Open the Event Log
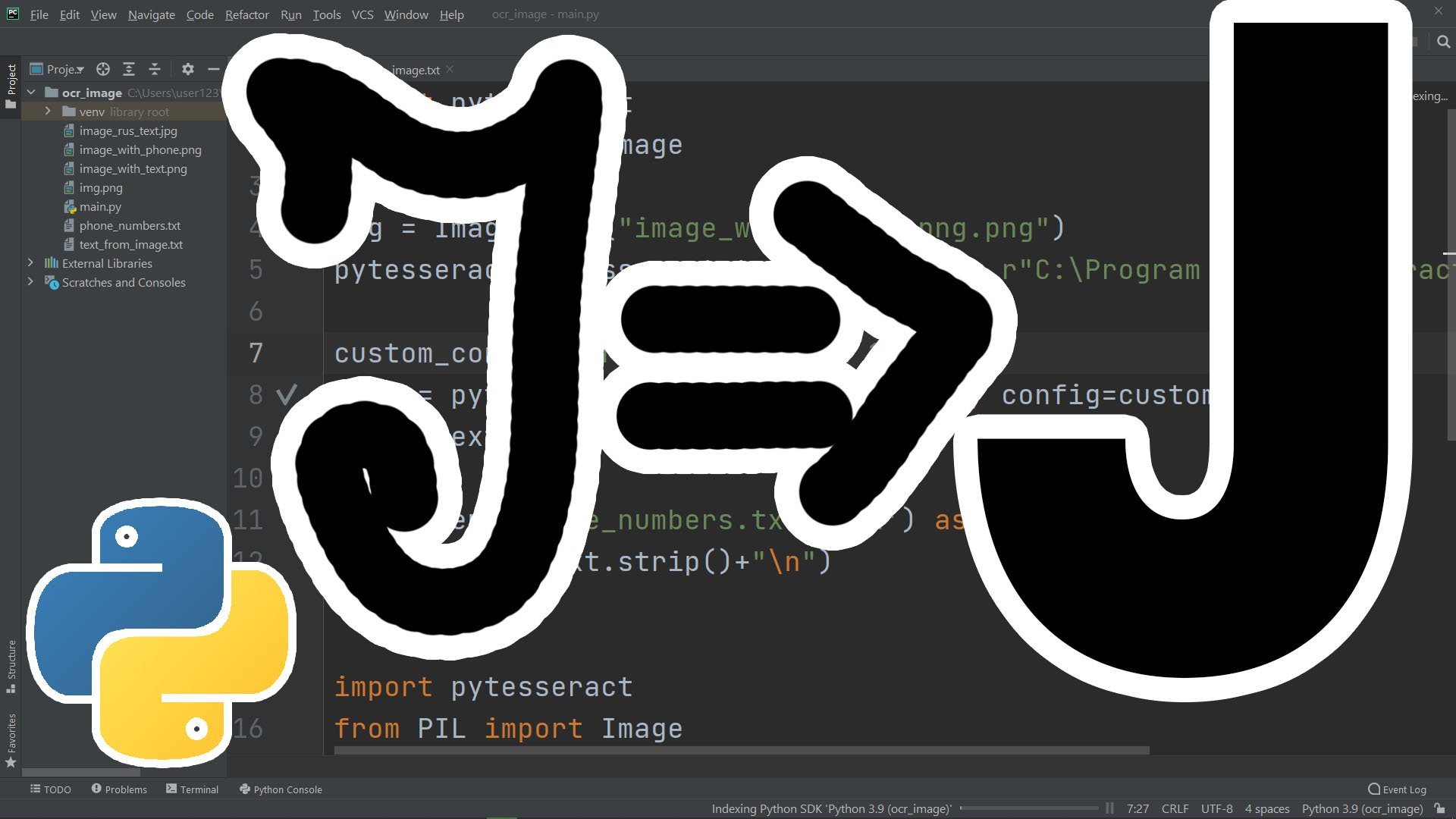This screenshot has height=819, width=1456. click(x=1397, y=789)
